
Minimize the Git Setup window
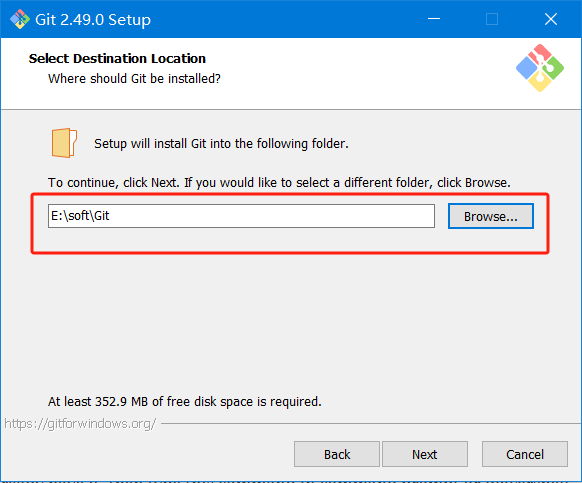434,19
